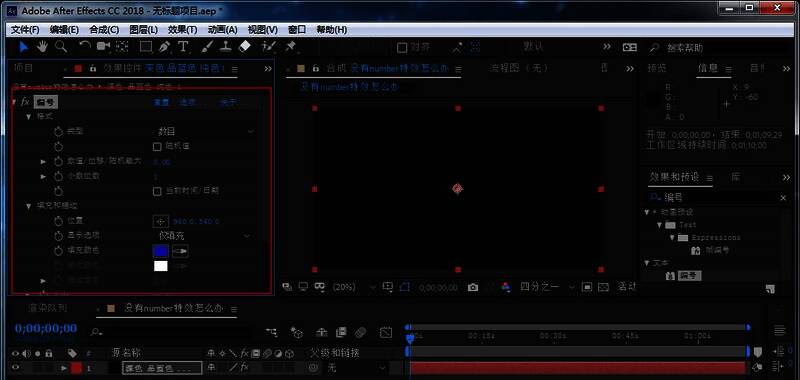The image size is (800, 380).
Task: Expand the 数值/位移/随机最大 property
Action: (x=43, y=162)
